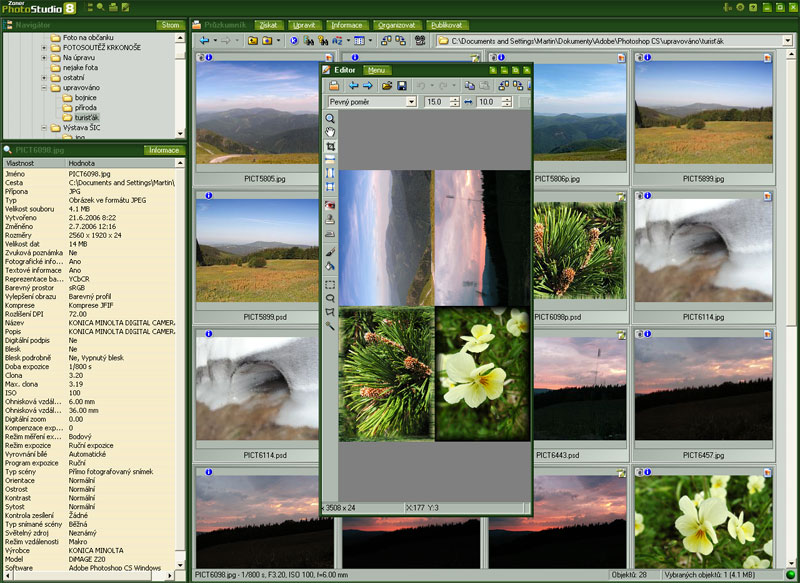Save the image in Editor
The image size is (800, 583).
(402, 86)
